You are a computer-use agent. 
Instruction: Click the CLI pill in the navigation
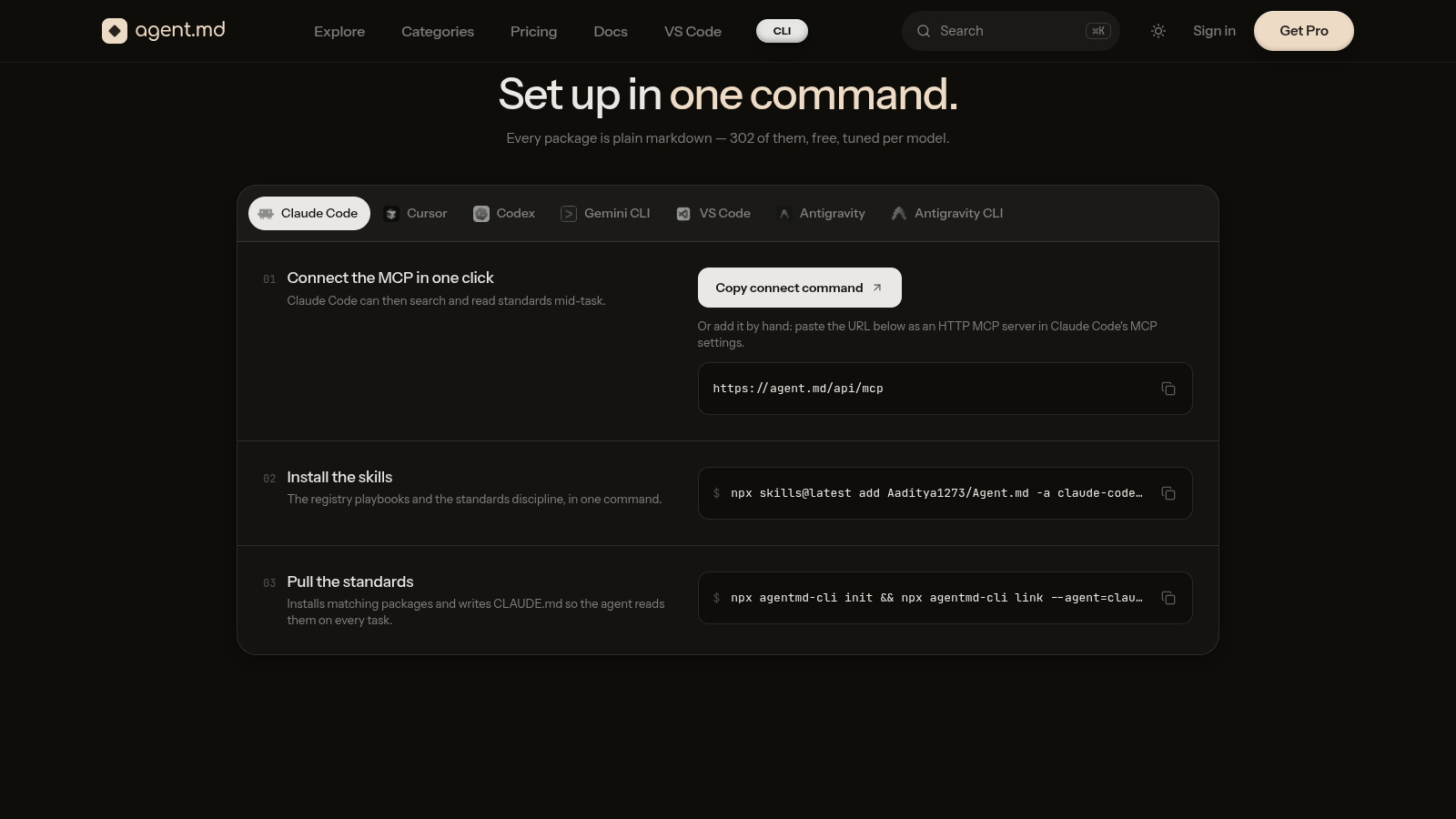point(782,31)
